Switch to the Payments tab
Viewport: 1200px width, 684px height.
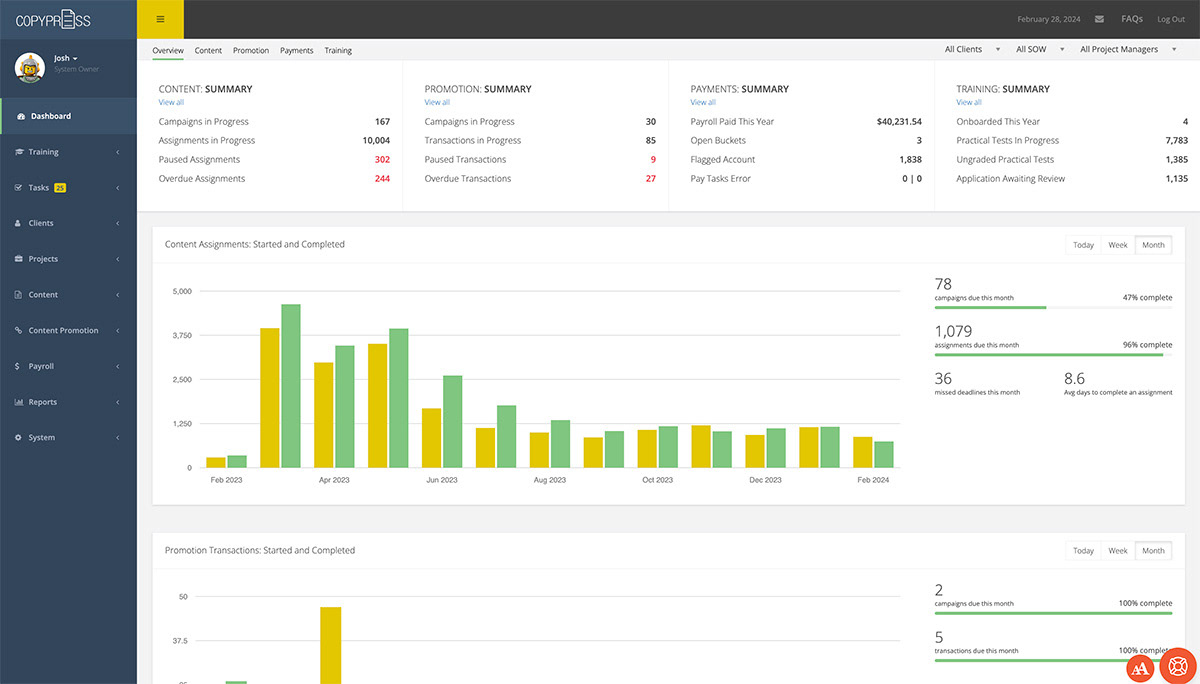click(x=297, y=50)
